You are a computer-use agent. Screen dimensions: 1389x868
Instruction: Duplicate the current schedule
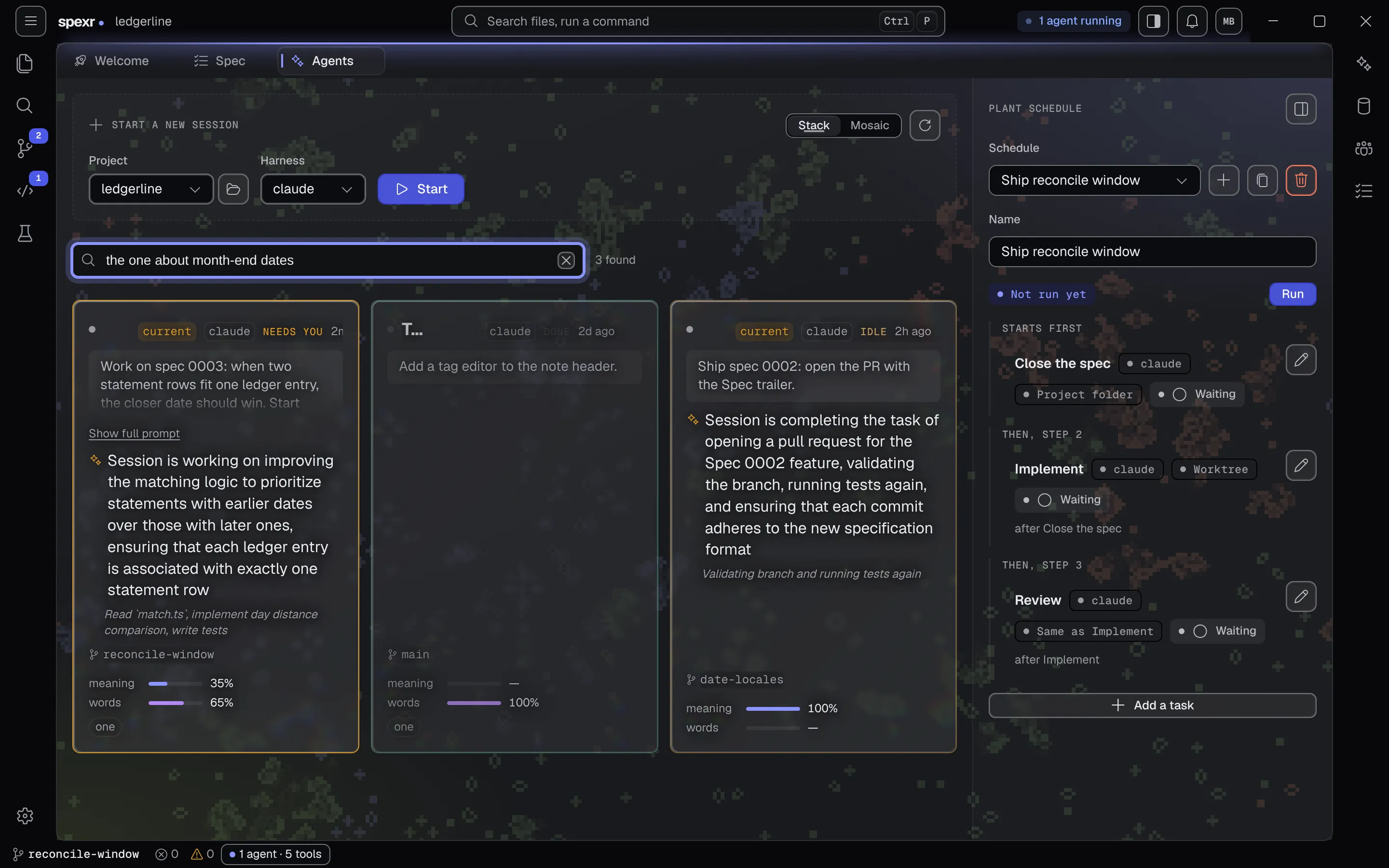pyautogui.click(x=1262, y=180)
